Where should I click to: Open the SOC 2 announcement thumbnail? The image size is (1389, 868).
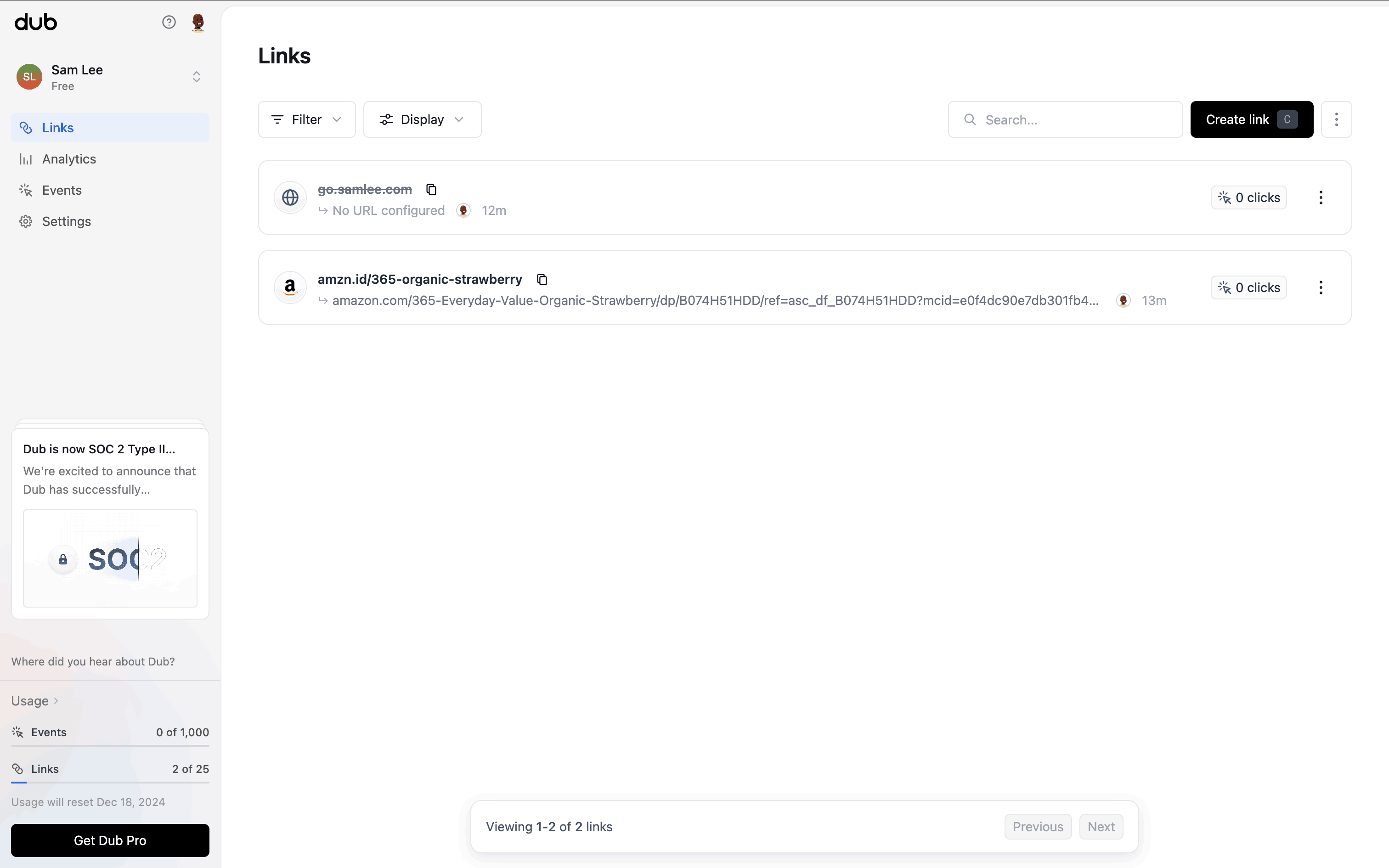[x=110, y=558]
